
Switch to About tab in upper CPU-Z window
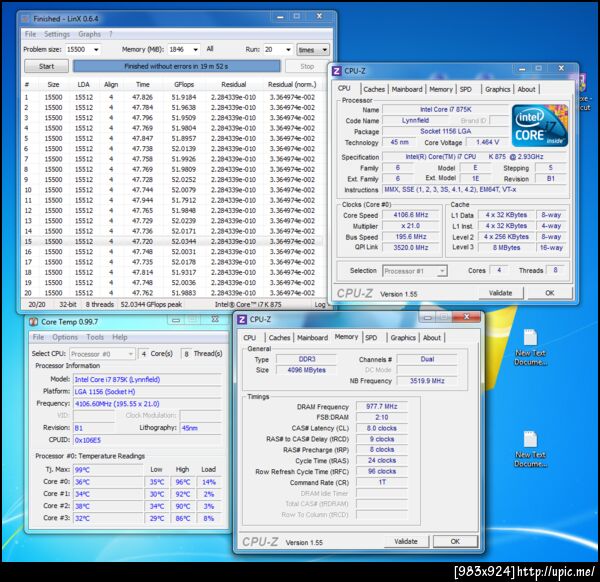[x=527, y=89]
